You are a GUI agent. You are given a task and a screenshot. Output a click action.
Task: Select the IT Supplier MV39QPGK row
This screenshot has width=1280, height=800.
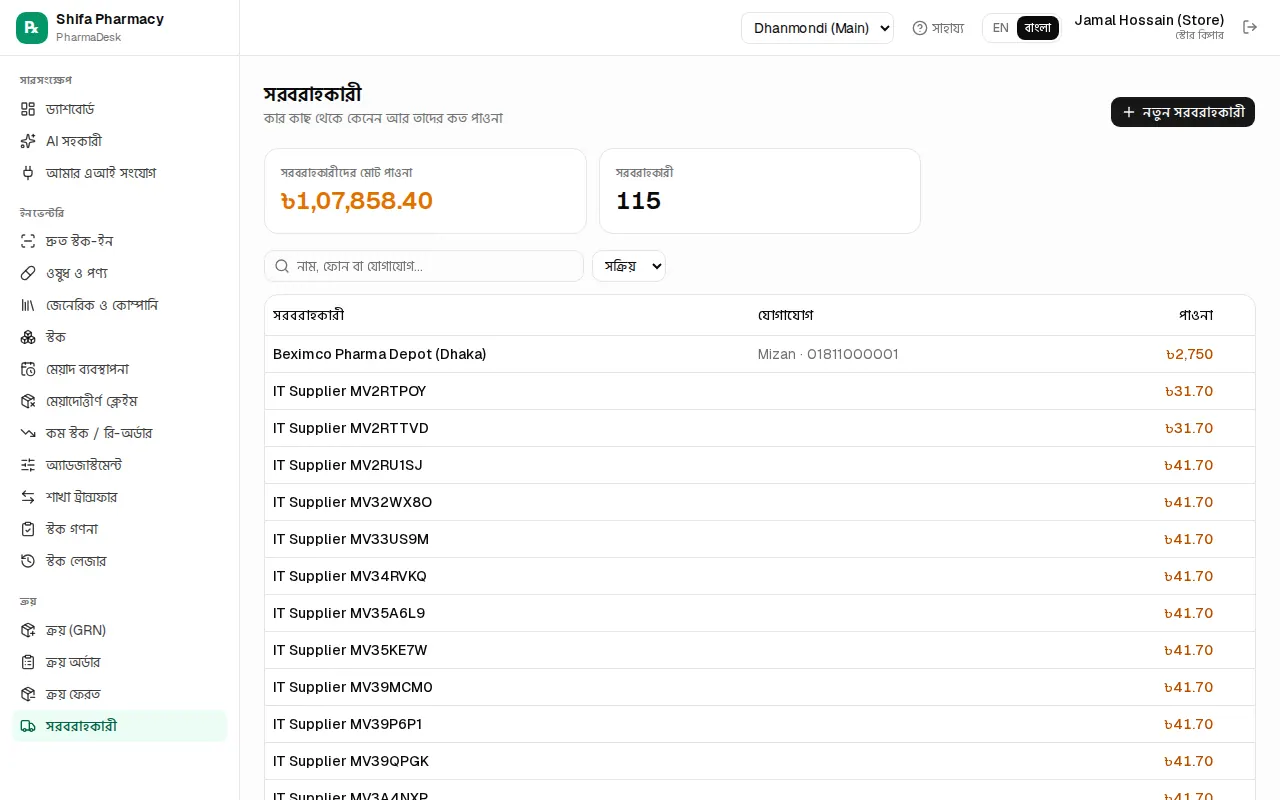coord(759,761)
